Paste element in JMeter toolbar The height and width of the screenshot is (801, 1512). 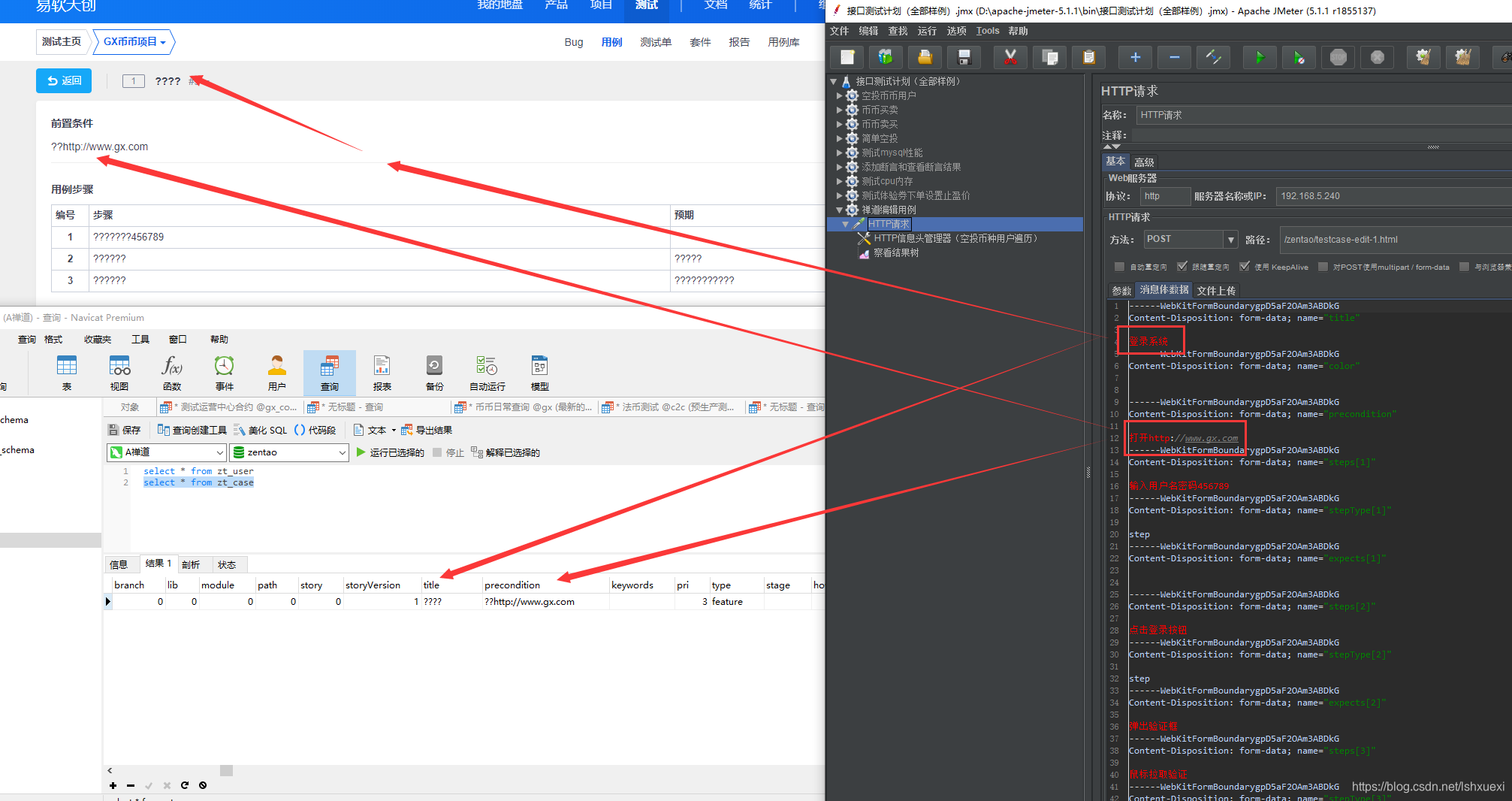[x=1089, y=57]
